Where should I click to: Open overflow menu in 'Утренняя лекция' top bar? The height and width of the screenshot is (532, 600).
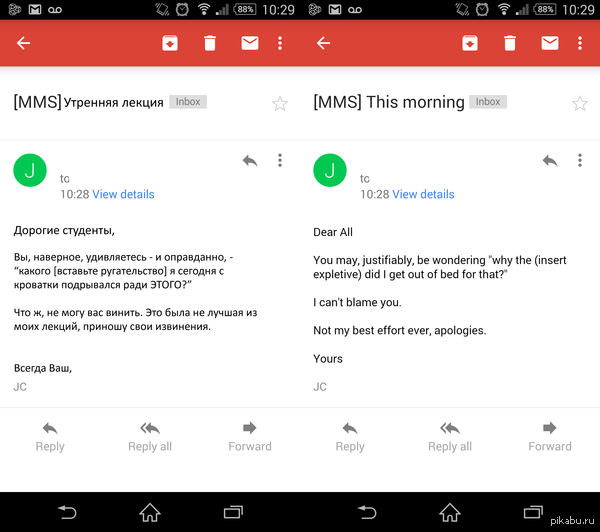pyautogui.click(x=280, y=43)
